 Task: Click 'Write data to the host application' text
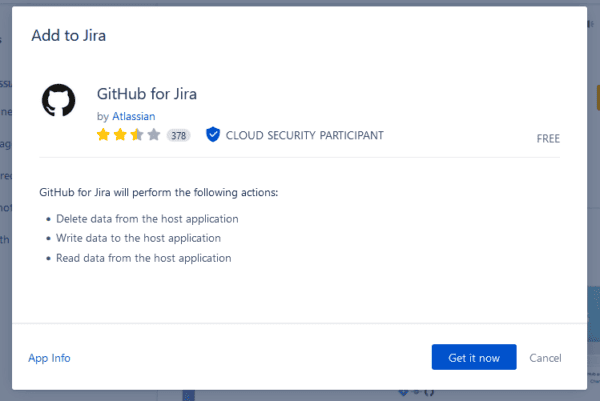pyautogui.click(x=139, y=238)
